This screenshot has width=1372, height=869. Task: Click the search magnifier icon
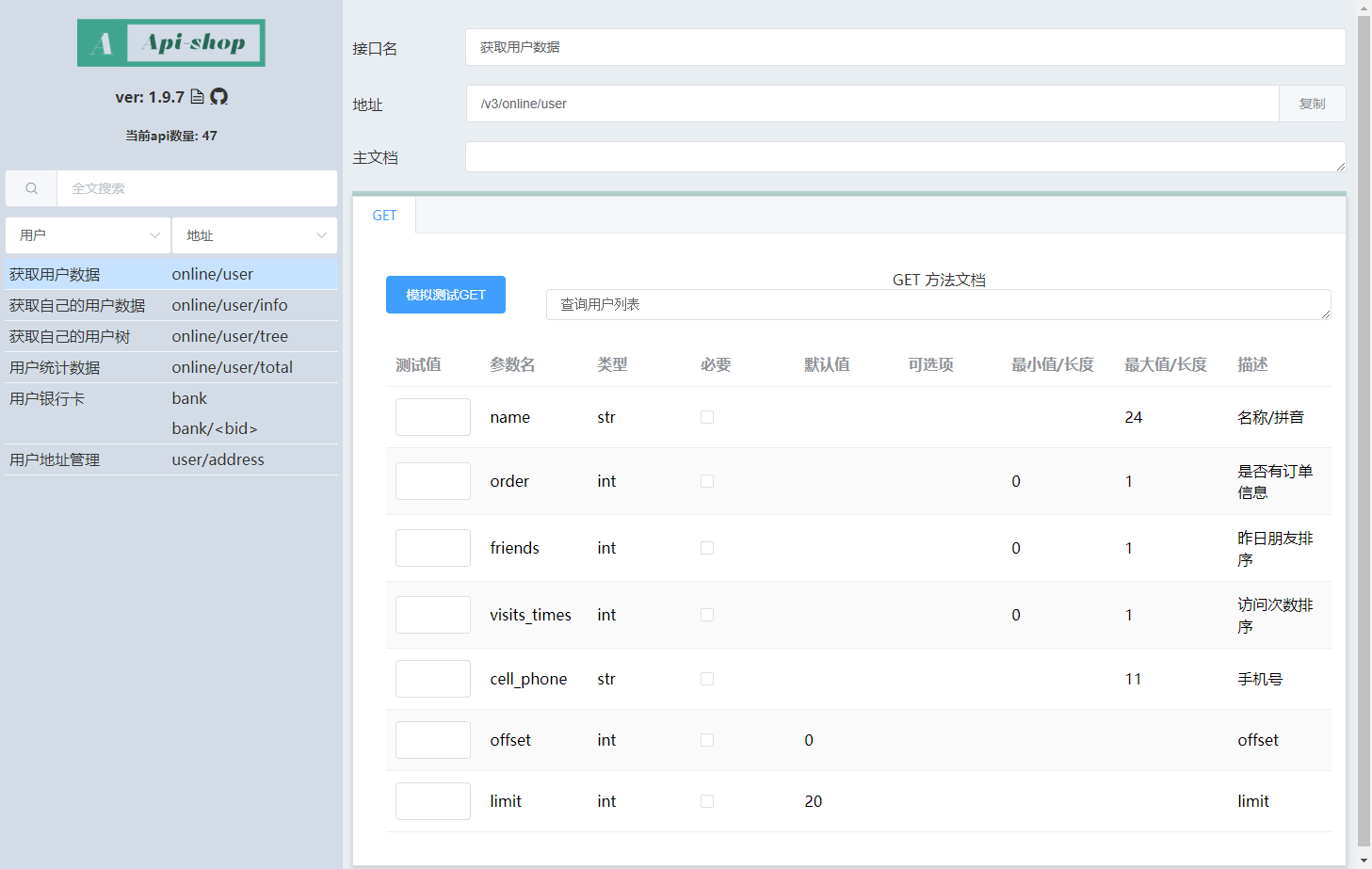point(31,188)
